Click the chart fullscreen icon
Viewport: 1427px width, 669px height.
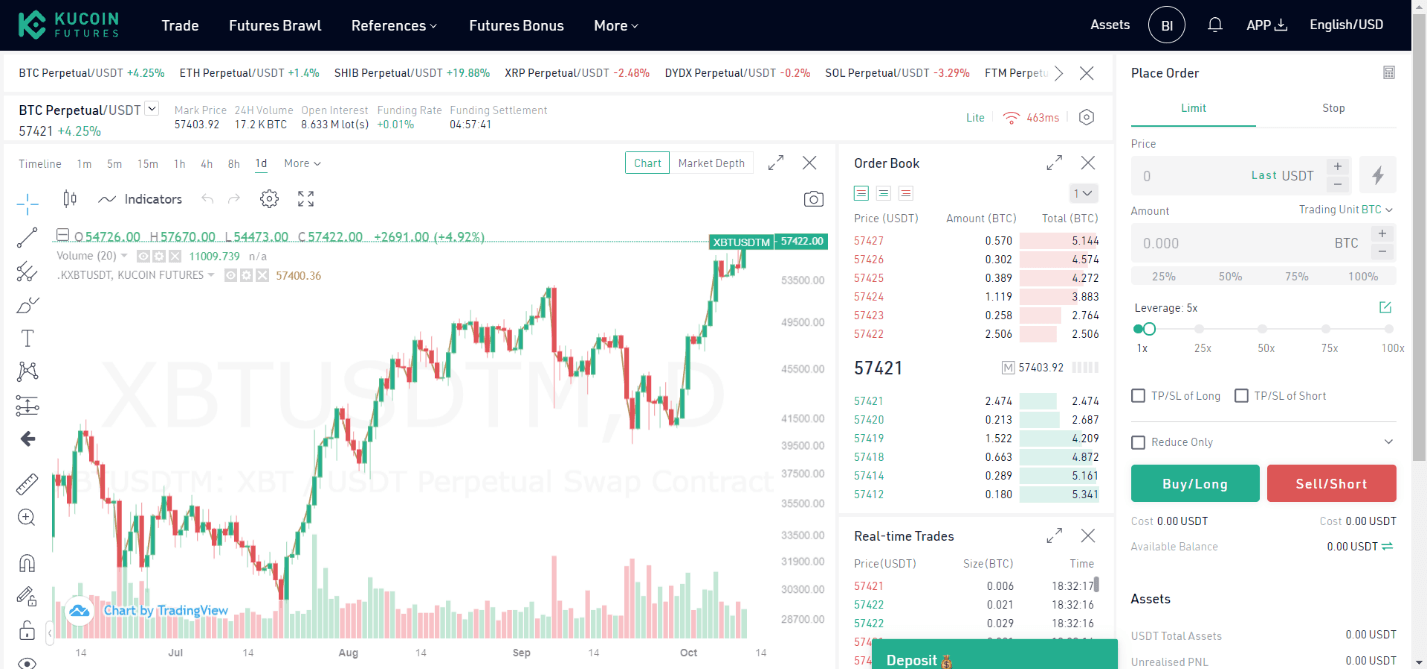[x=306, y=199]
